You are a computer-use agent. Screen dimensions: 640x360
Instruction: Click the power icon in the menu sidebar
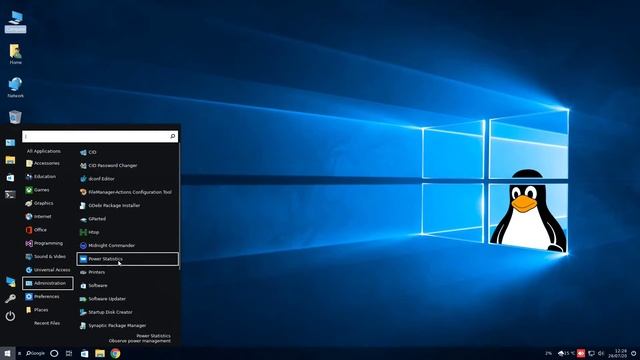click(x=10, y=316)
